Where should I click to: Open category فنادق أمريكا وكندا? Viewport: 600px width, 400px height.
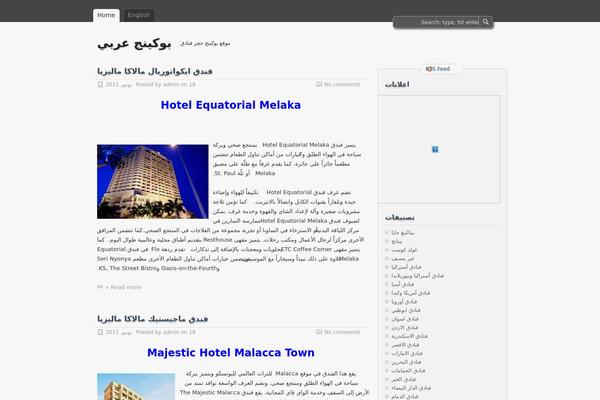pos(411,293)
